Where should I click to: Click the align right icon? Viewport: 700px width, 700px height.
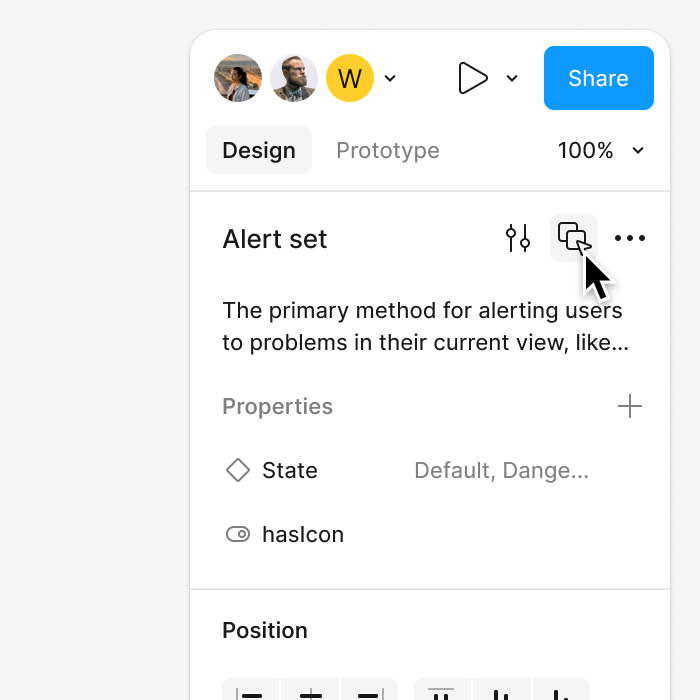pos(369,690)
